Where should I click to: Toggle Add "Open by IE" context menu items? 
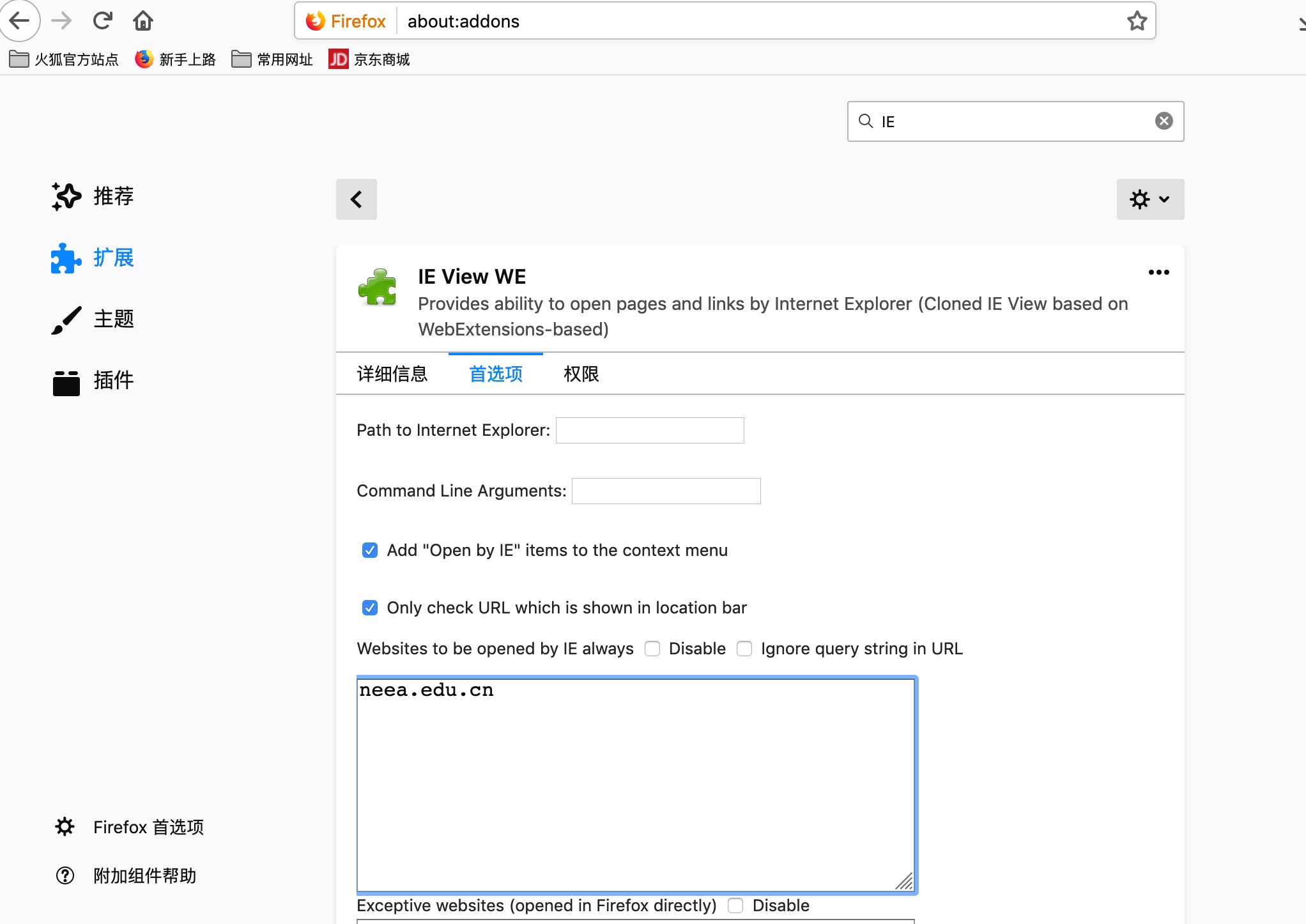tap(370, 550)
